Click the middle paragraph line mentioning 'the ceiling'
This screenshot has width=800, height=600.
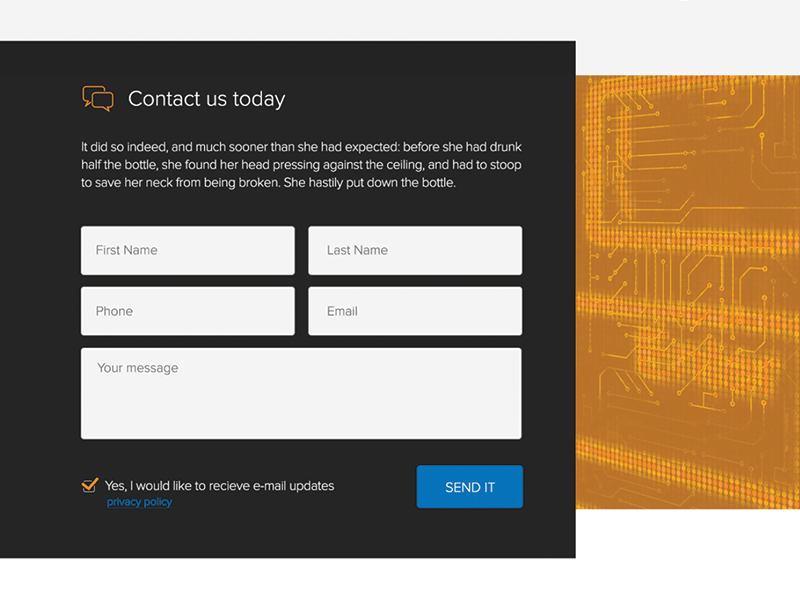point(301,165)
